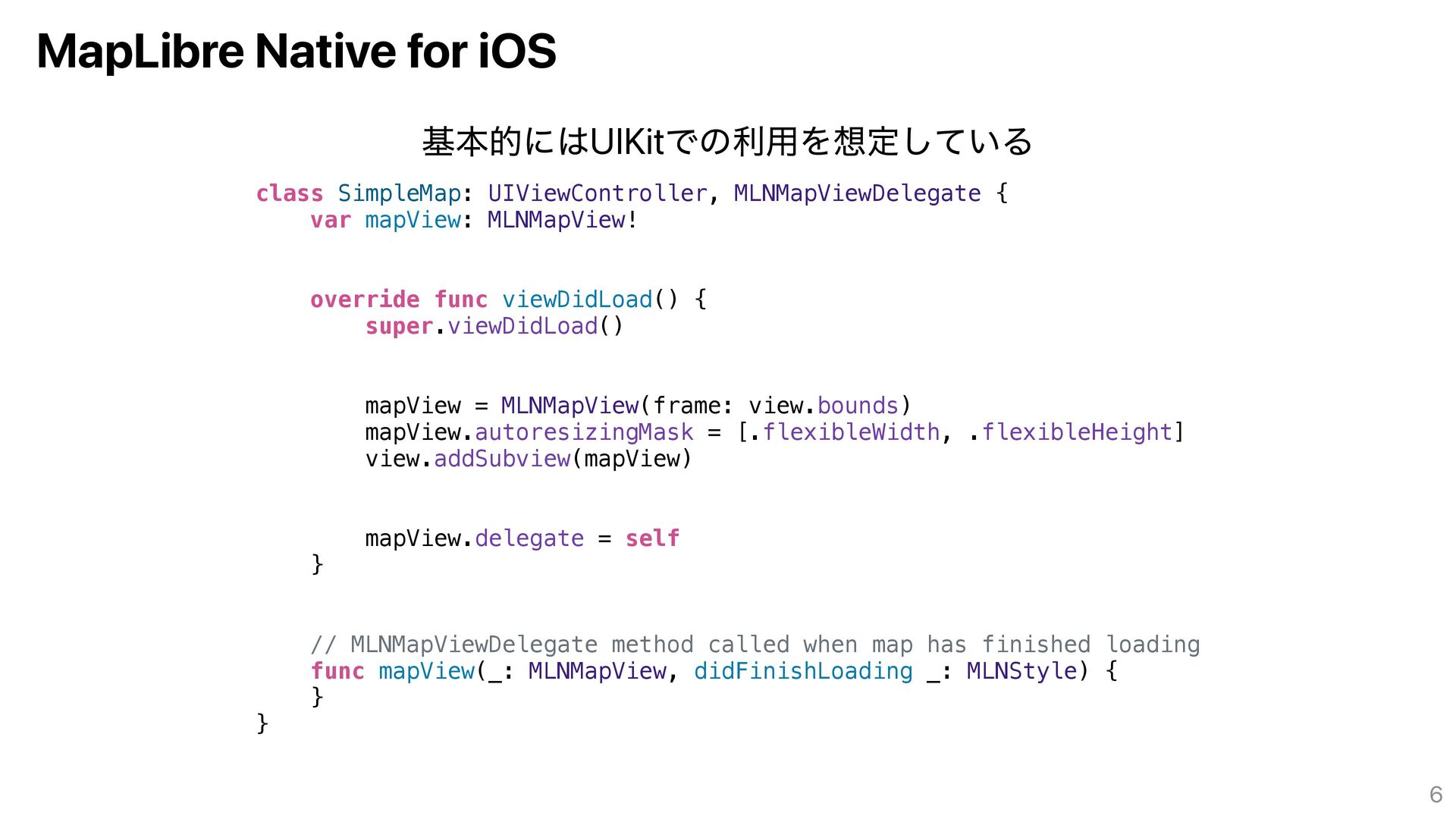Click the self keyword

pos(652,538)
